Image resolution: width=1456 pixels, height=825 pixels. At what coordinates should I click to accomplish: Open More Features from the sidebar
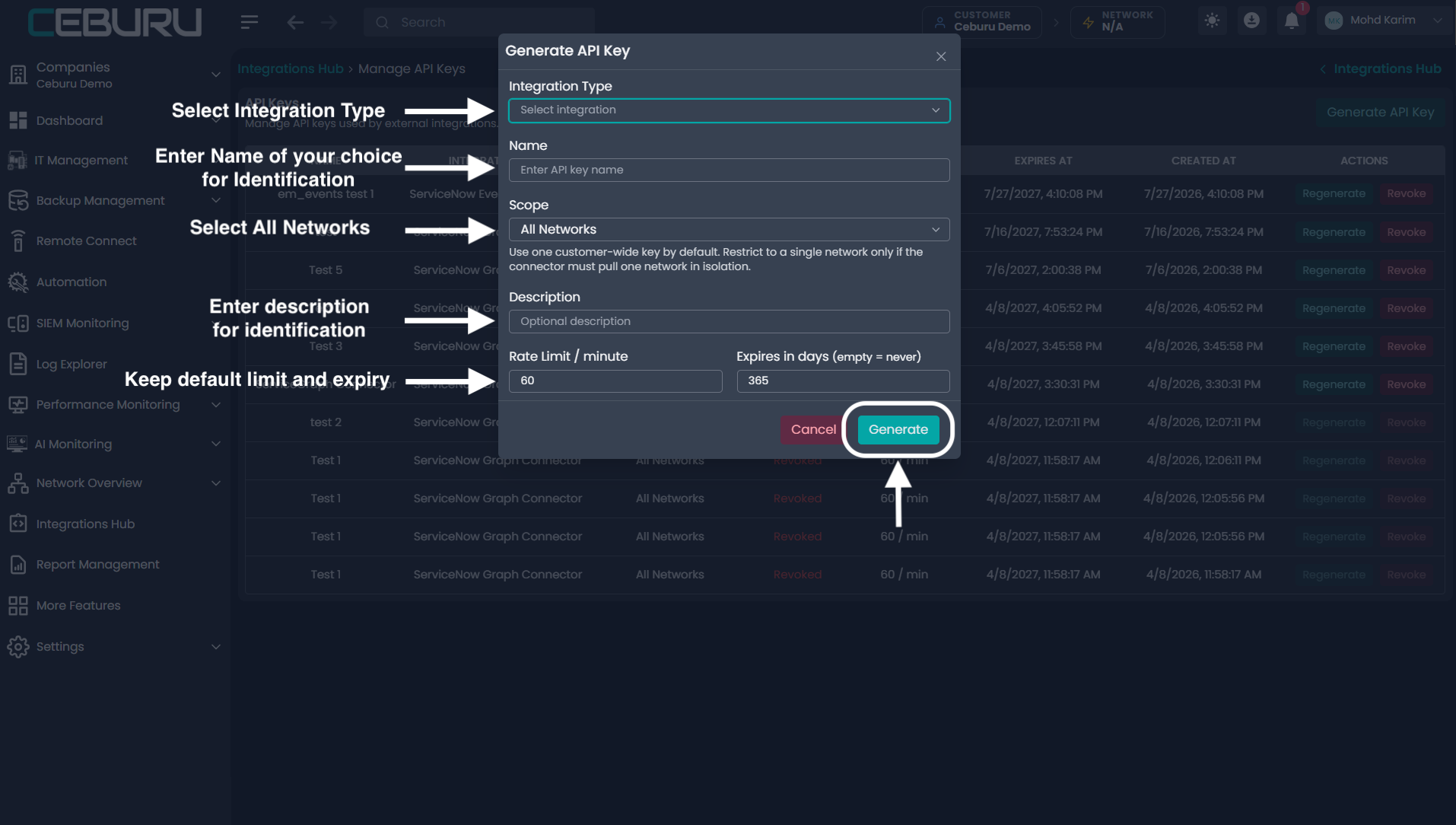click(78, 605)
